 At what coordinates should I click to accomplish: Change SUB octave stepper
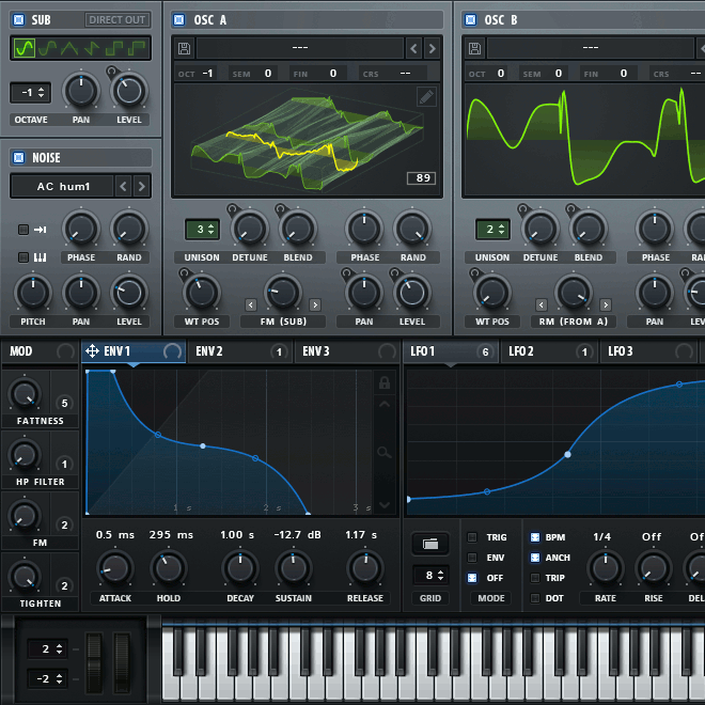[x=31, y=93]
